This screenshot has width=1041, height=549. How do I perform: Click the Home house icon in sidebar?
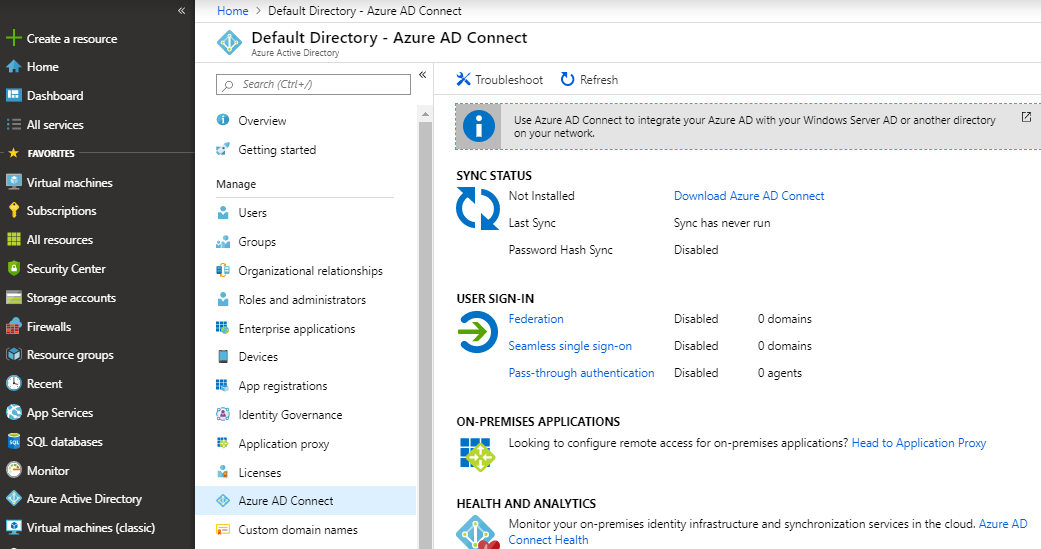coord(13,66)
